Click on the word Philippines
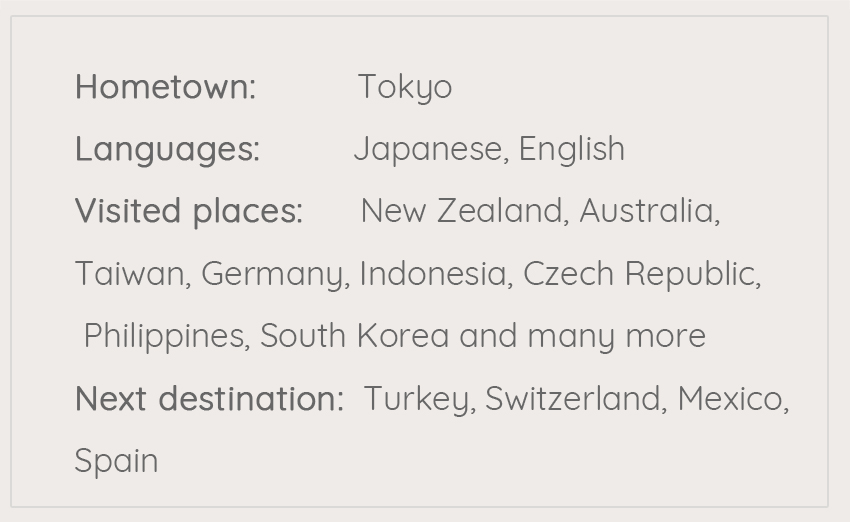 [x=163, y=336]
